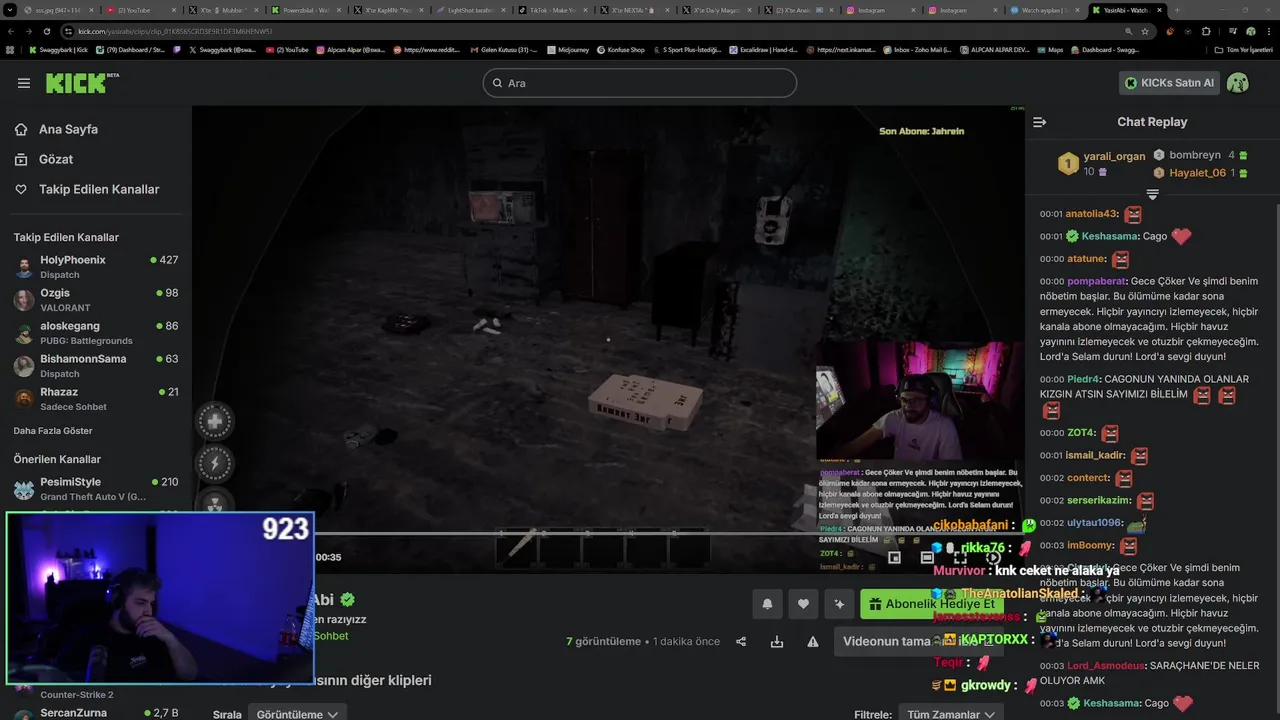Switch to the YouTube browser tab

(x=143, y=9)
